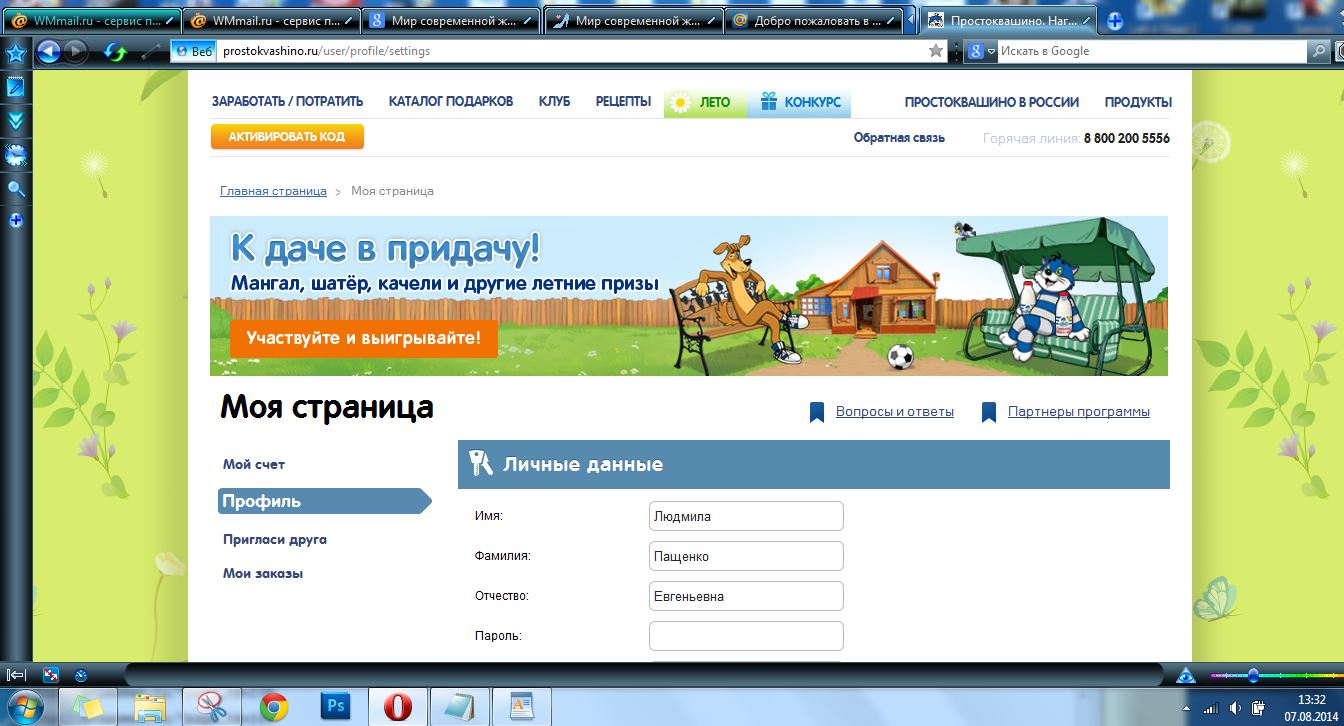This screenshot has height=726, width=1344.
Task: Click the Фамилия field containing Пащенко
Action: coord(746,556)
